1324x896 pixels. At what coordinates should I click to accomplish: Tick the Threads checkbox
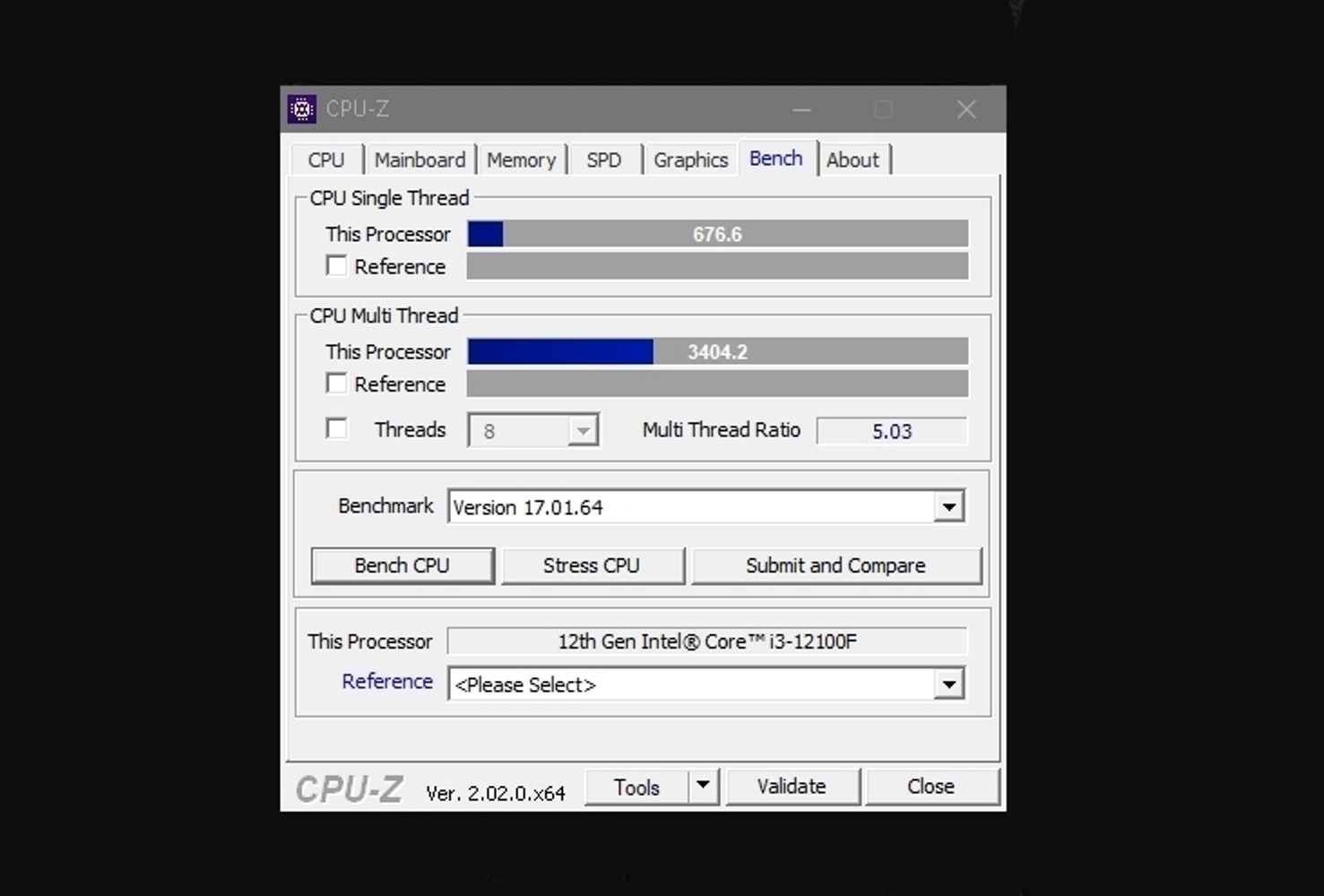click(x=337, y=429)
